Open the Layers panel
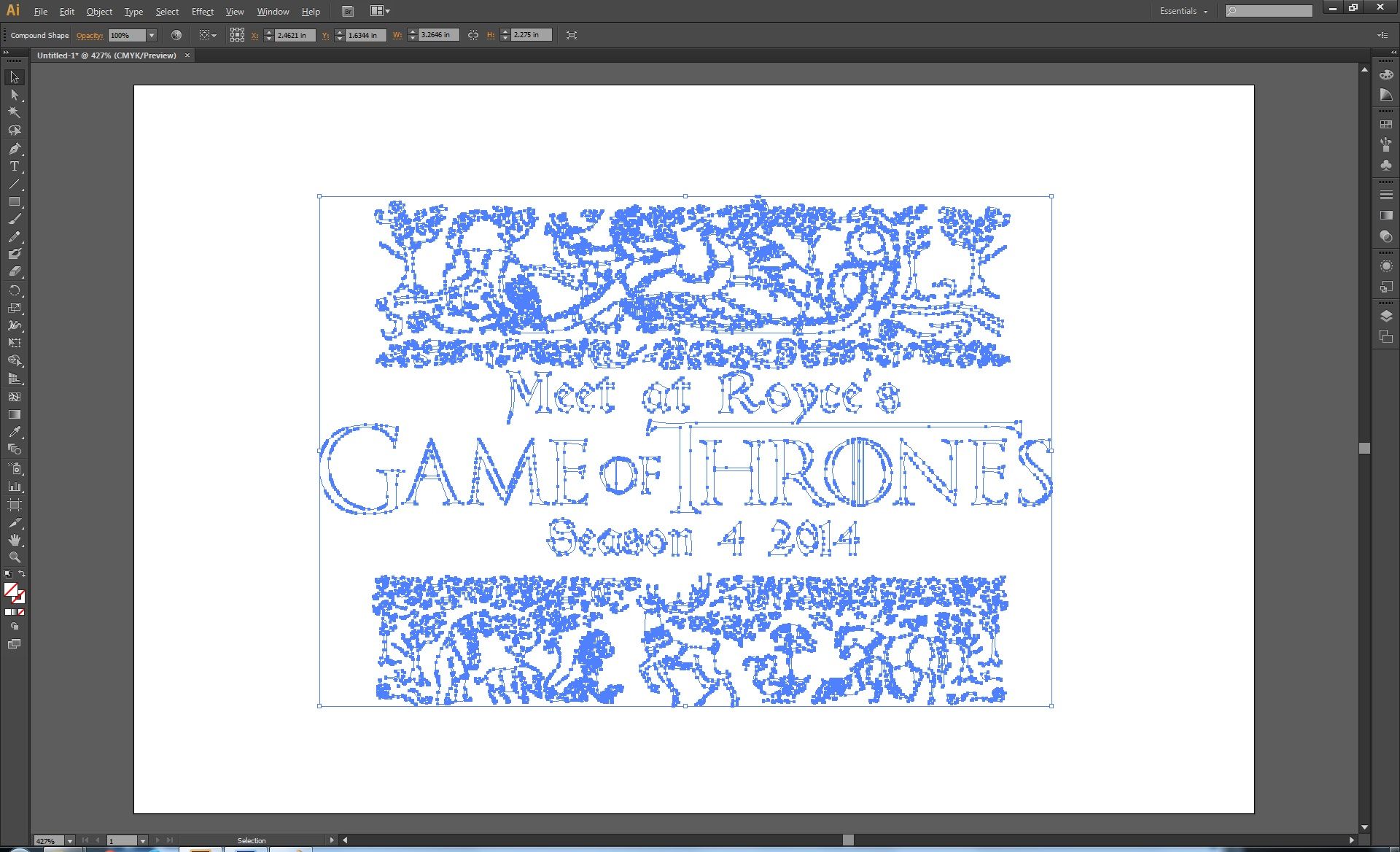Screen dimensions: 1400x852 (x=1386, y=316)
